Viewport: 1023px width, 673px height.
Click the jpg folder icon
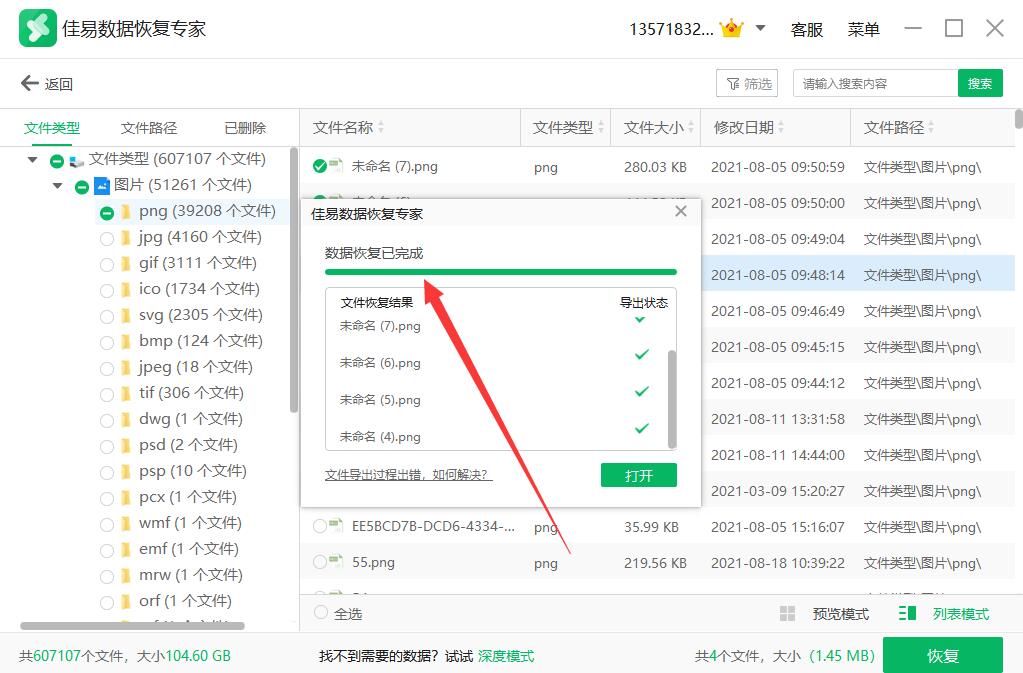126,238
